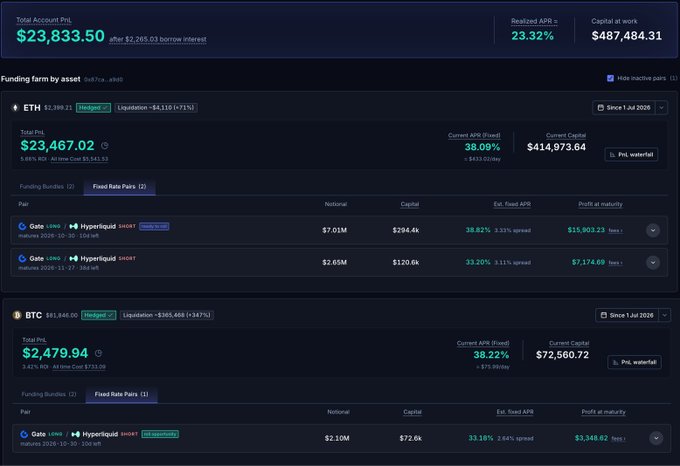Click the $487,484.31 capital at work value
The image size is (680, 466).
click(x=627, y=36)
